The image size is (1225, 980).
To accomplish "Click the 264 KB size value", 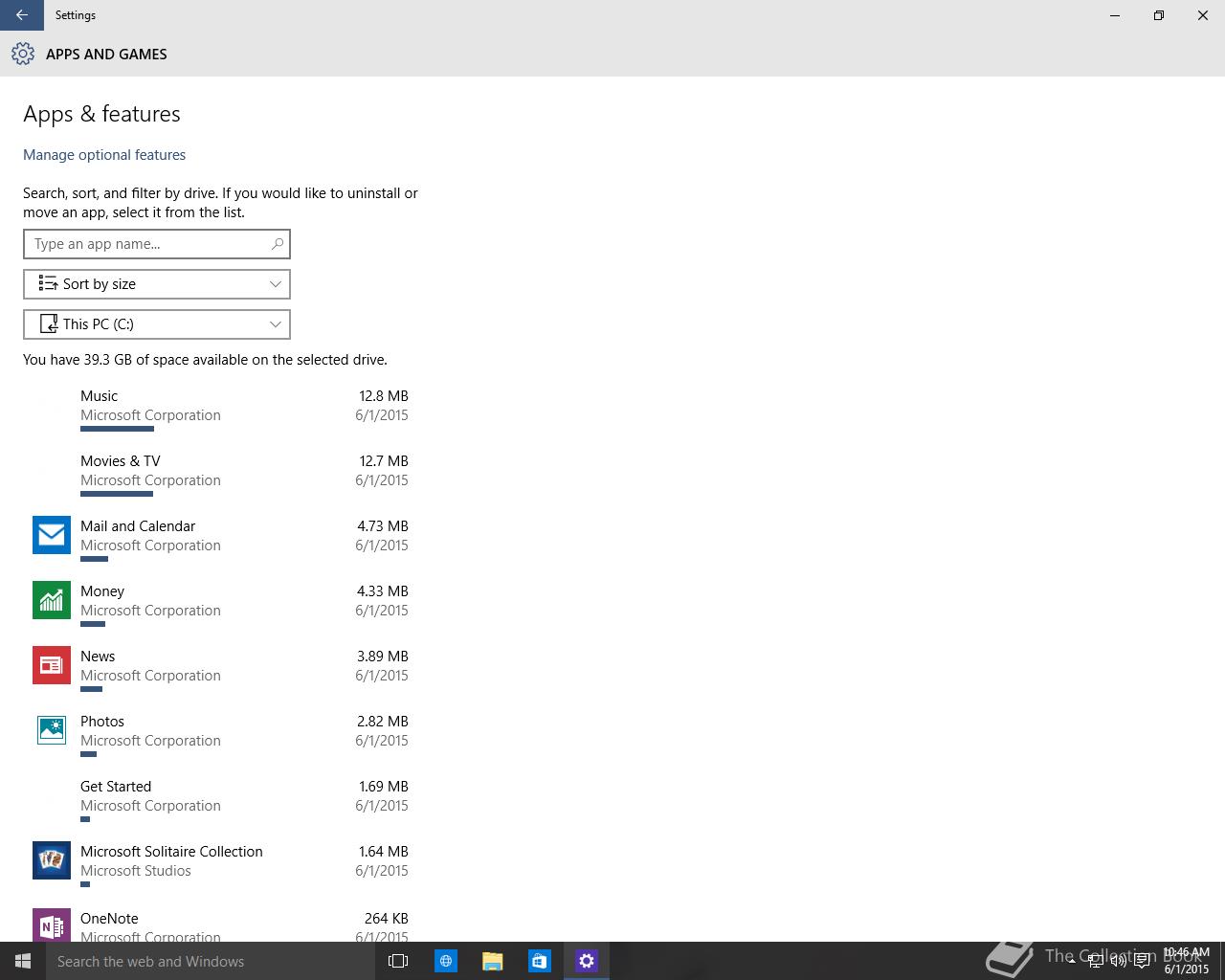I will [387, 919].
